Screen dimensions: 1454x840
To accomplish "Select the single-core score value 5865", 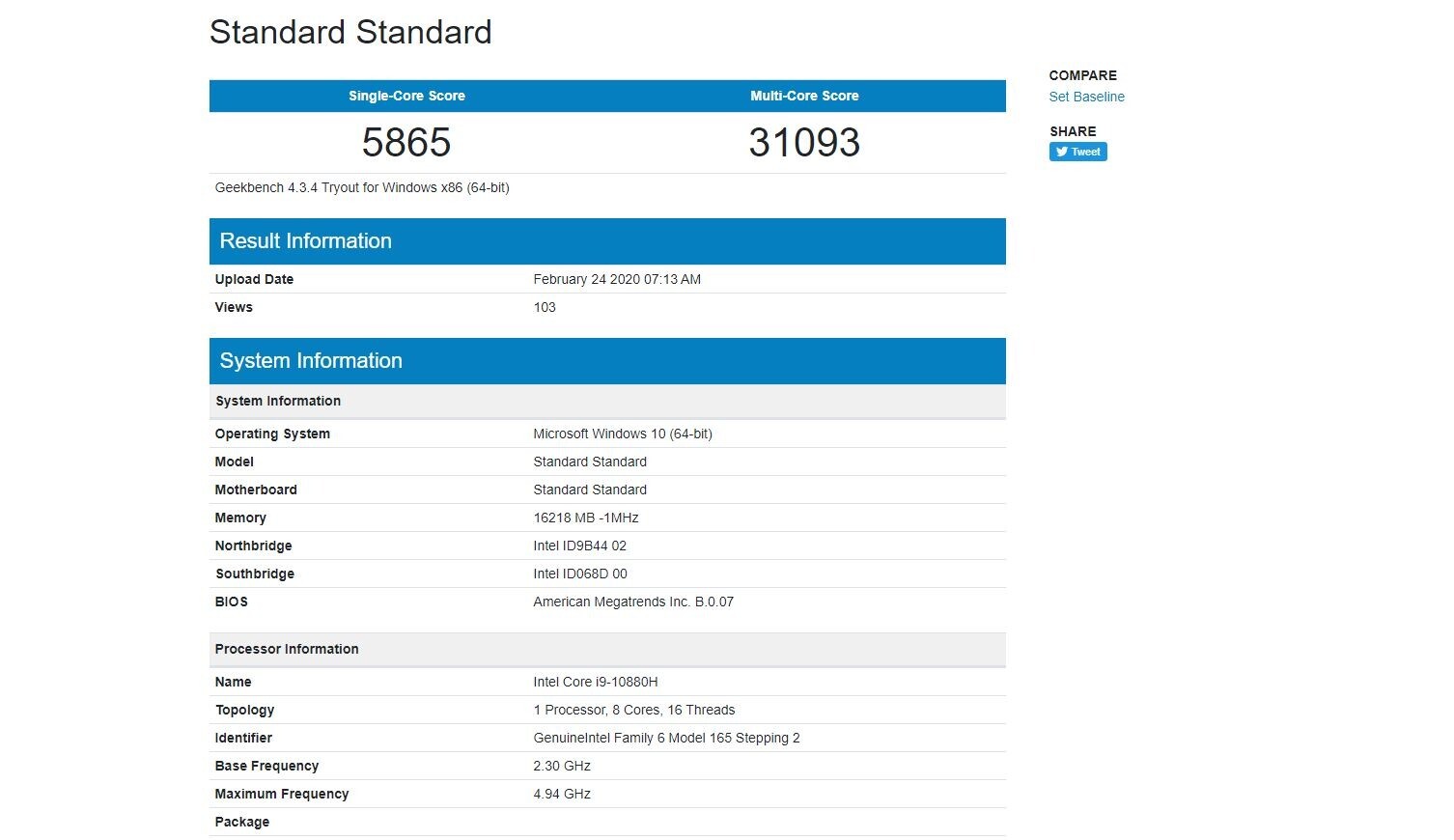I will tap(406, 143).
